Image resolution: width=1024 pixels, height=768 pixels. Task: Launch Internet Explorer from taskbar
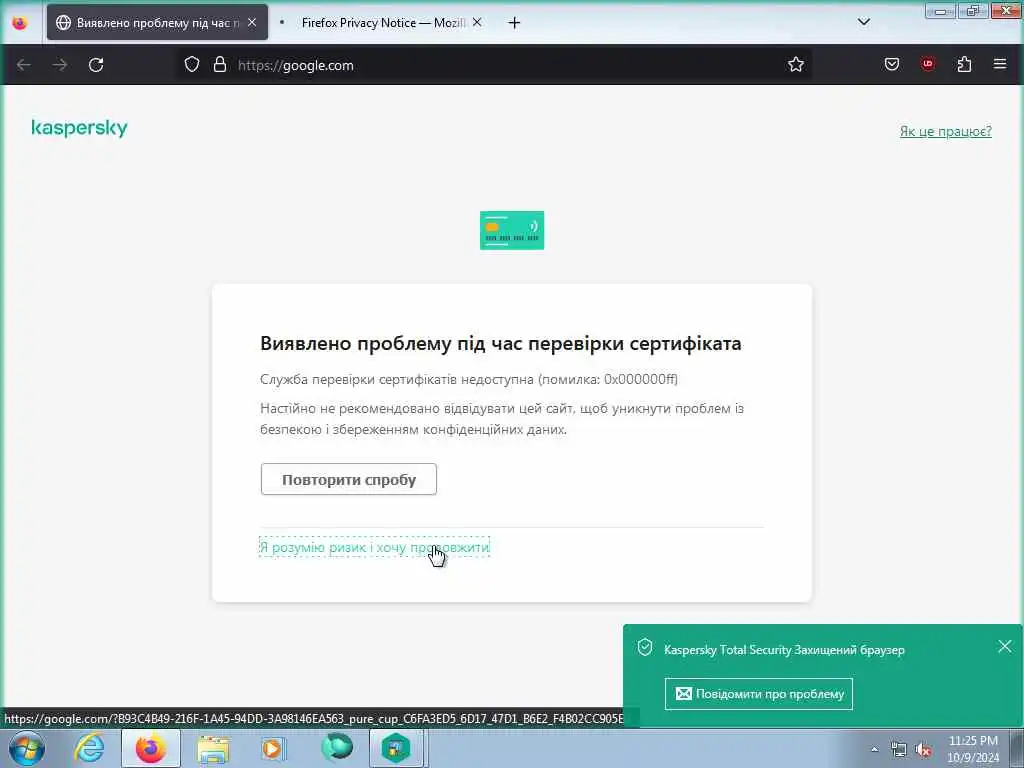point(89,748)
